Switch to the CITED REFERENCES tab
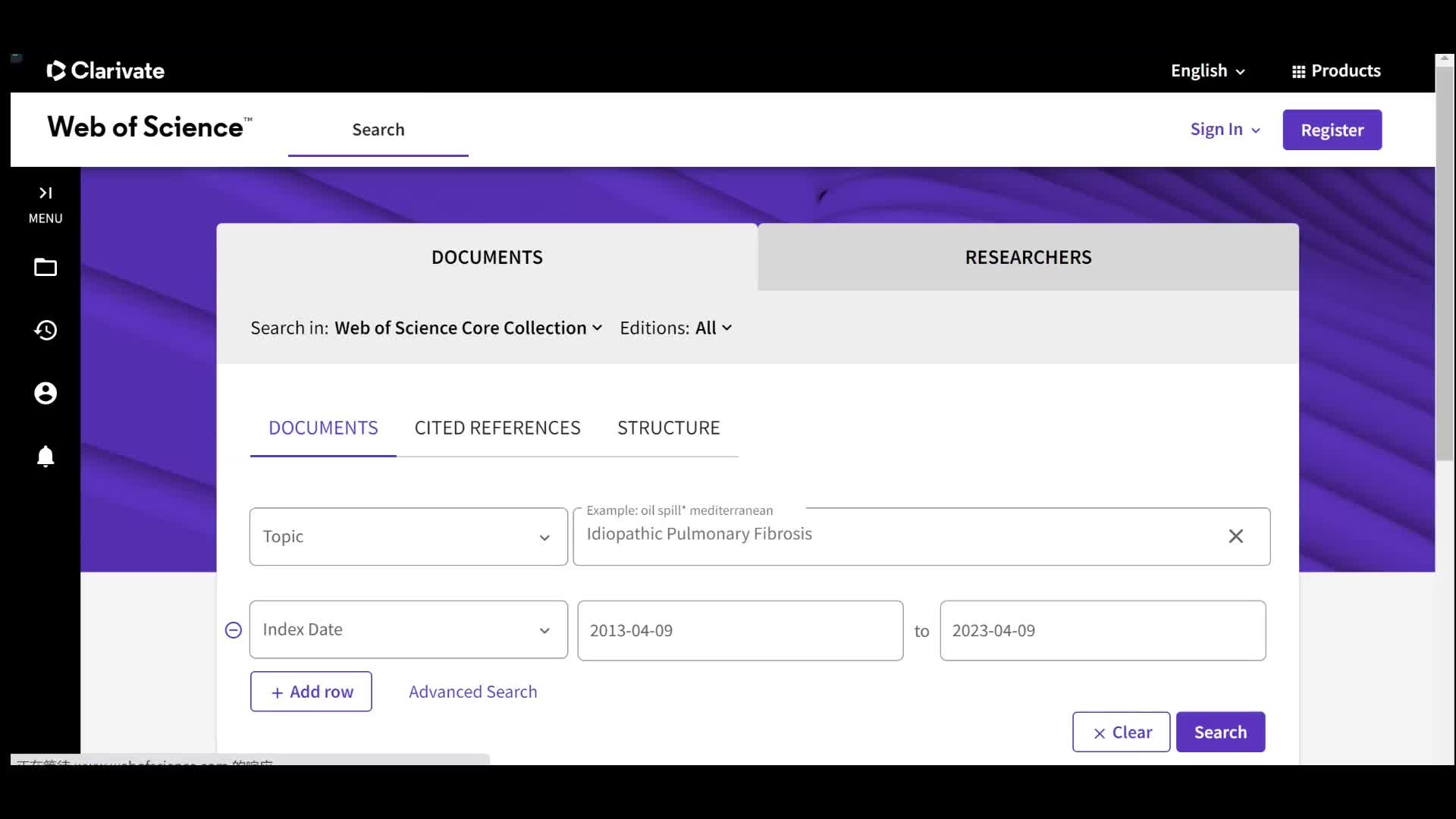 (x=498, y=427)
